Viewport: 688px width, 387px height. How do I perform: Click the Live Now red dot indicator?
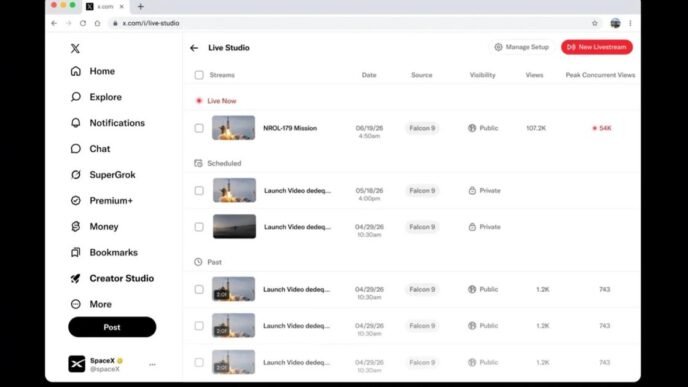199,101
